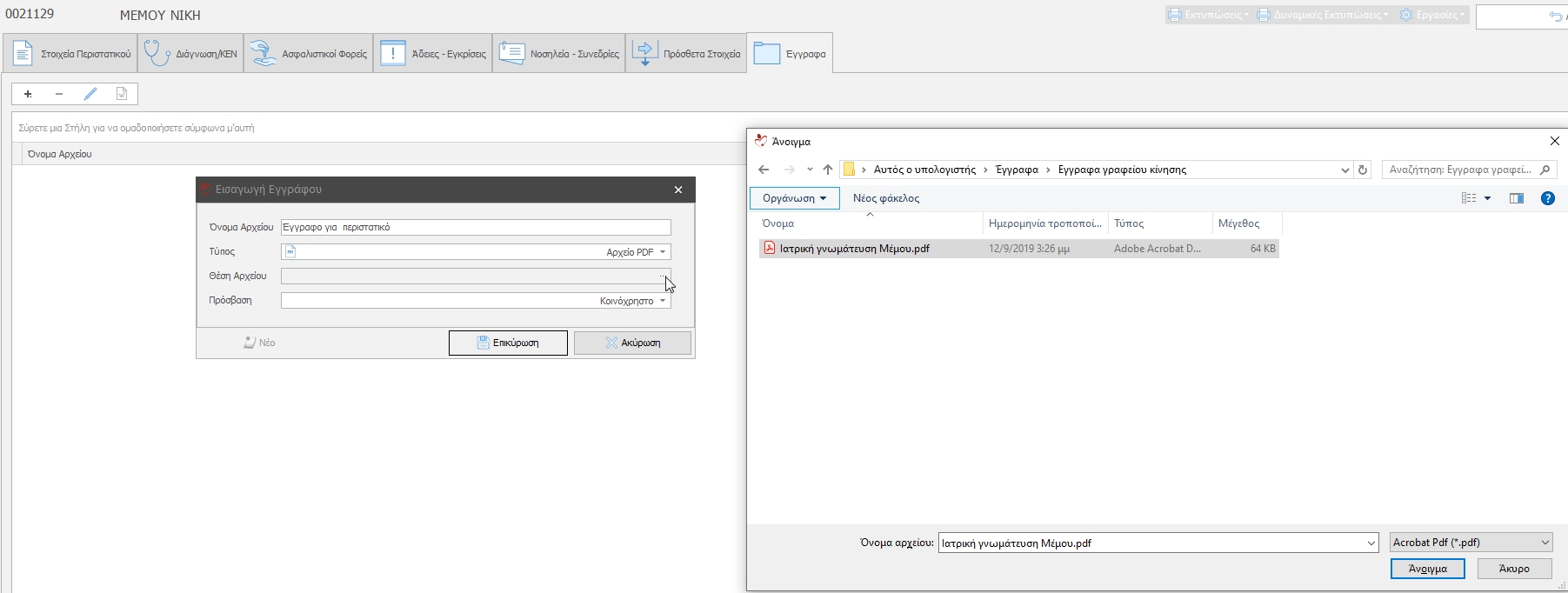This screenshot has width=1568, height=593.
Task: Refresh the folder contents in the dialog
Action: click(x=1363, y=170)
